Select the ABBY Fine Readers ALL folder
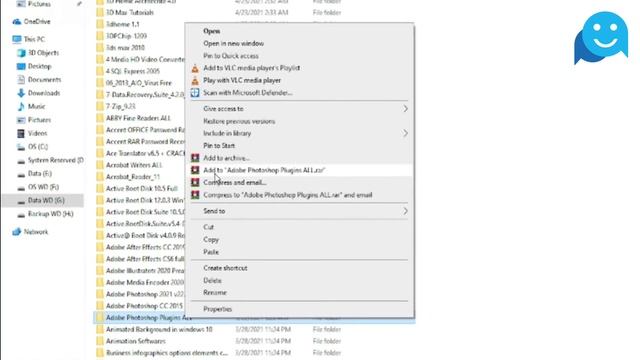Screen dimensions: 640x360 [138, 118]
